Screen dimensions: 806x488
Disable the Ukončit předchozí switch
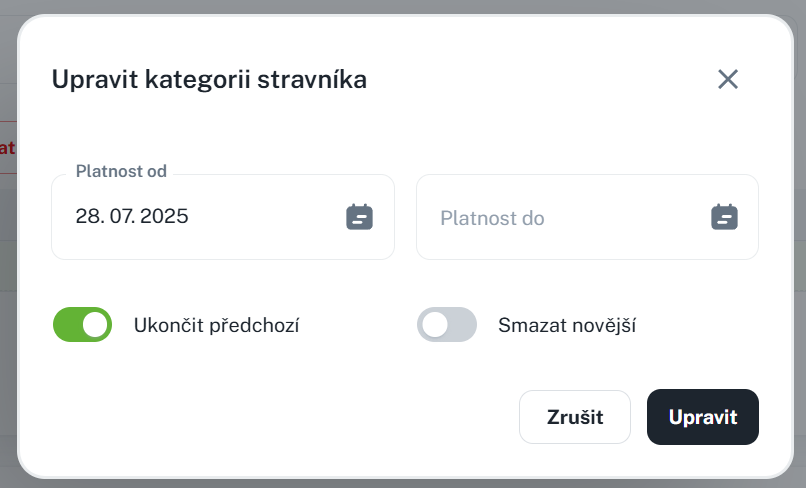(82, 325)
